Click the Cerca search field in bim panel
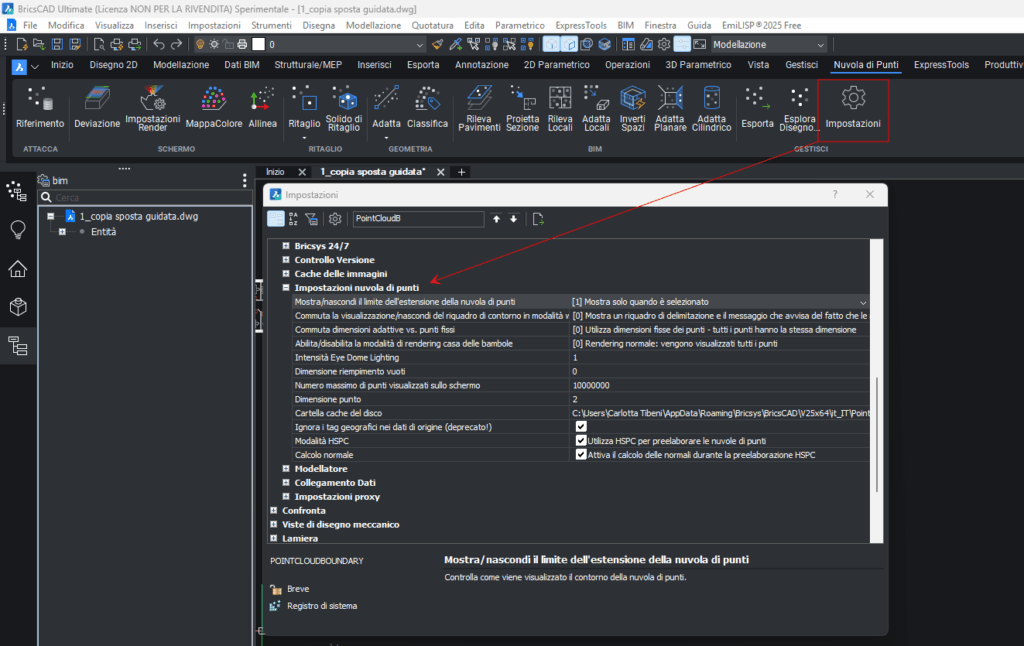The height and width of the screenshot is (646, 1024). click(x=145, y=197)
